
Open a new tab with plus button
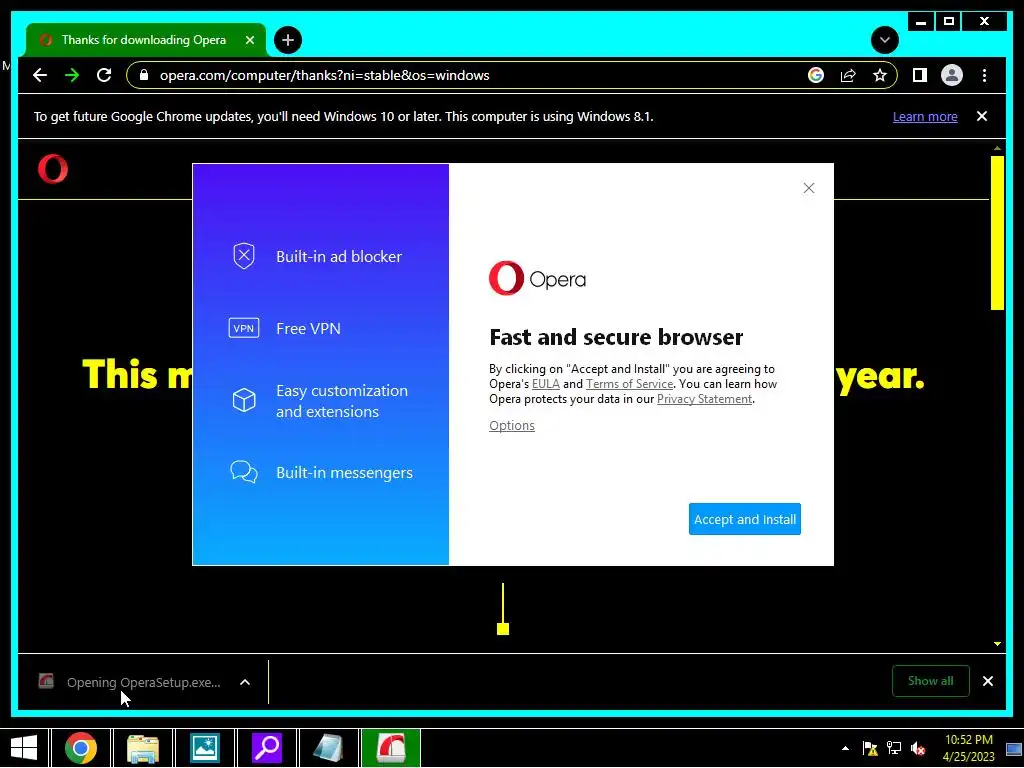pos(288,40)
